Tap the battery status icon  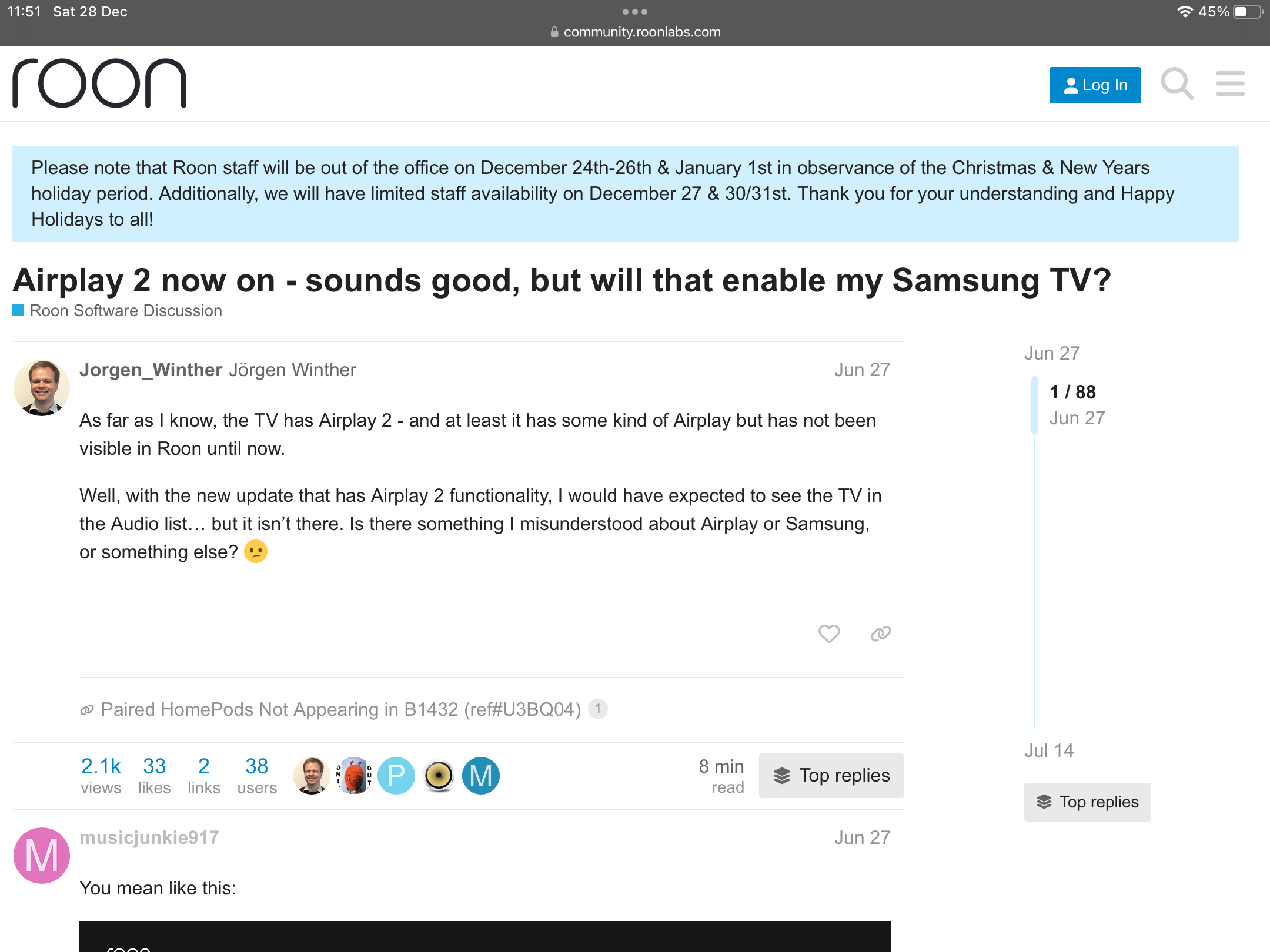(x=1248, y=12)
